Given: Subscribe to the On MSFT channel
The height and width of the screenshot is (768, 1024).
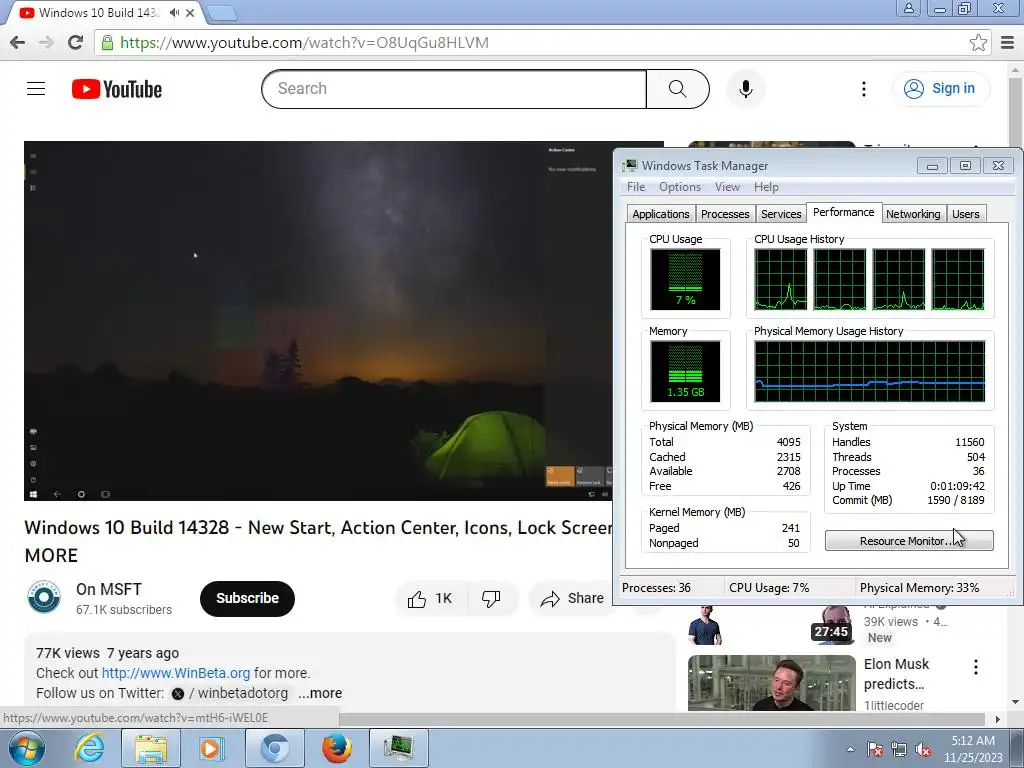Looking at the screenshot, I should point(247,599).
